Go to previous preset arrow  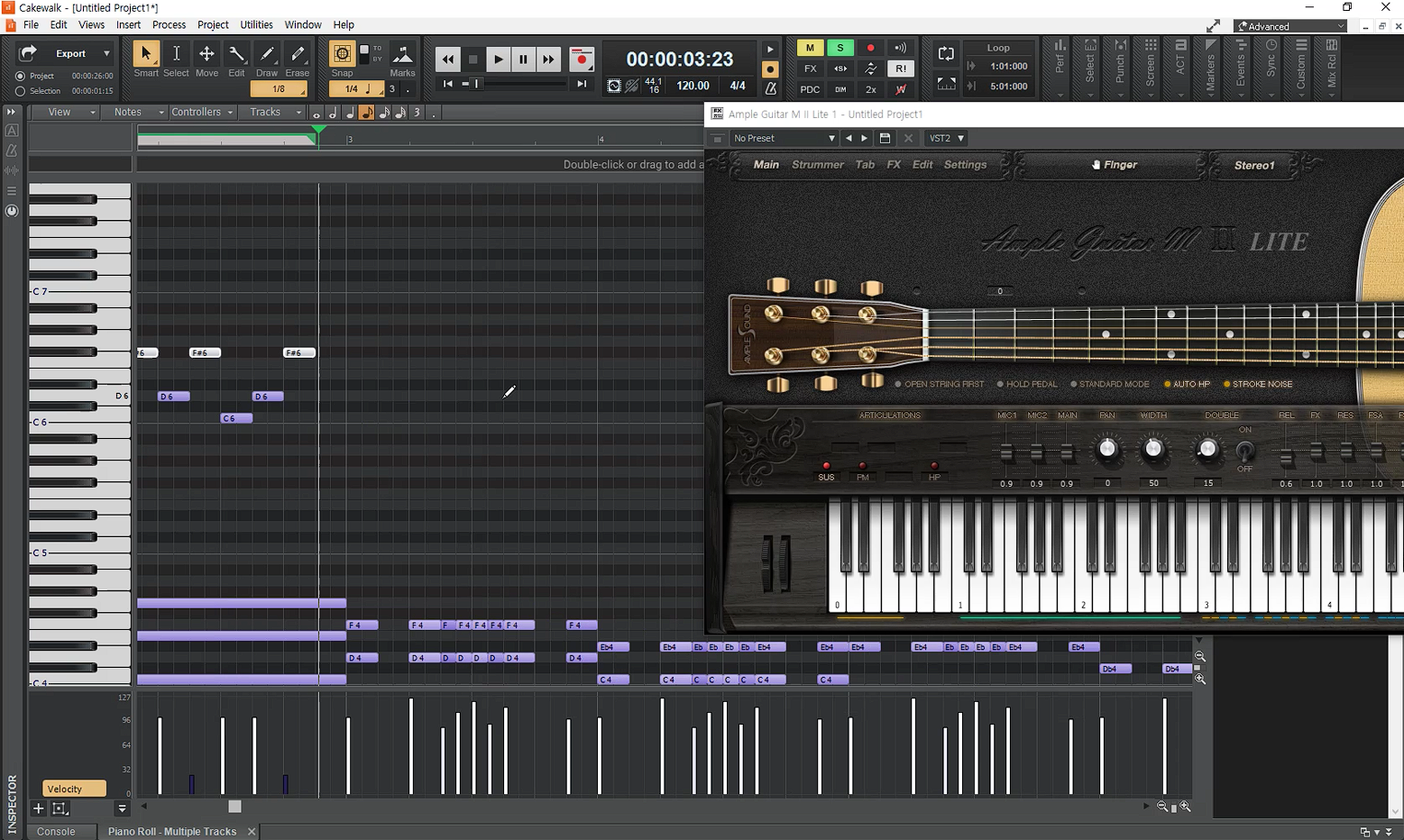point(849,138)
